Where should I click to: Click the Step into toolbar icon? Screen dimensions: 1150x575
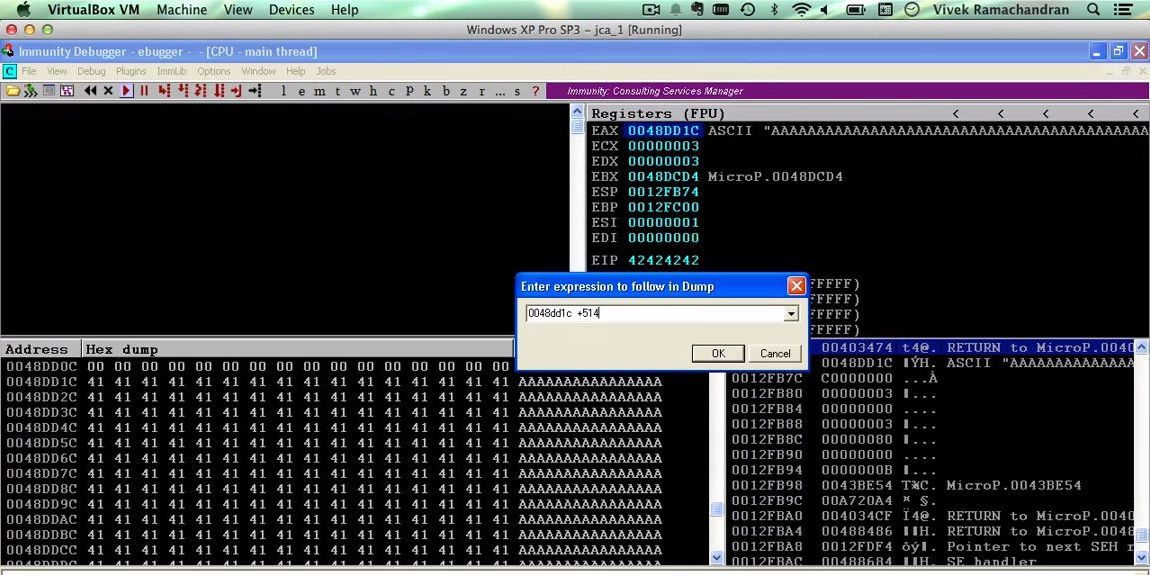coord(164,91)
